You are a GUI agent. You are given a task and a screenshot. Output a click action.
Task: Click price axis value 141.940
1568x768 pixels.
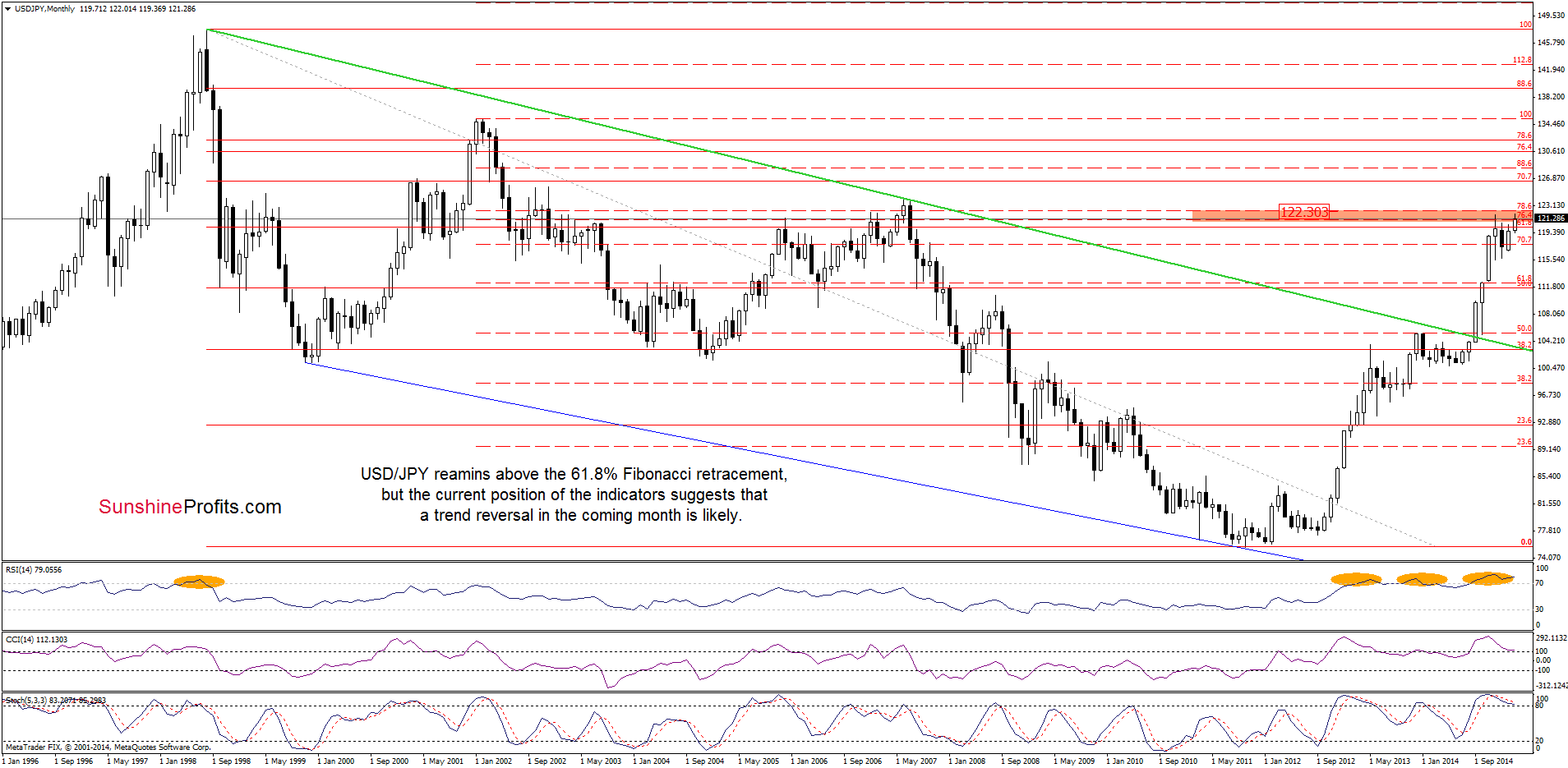(x=1551, y=70)
